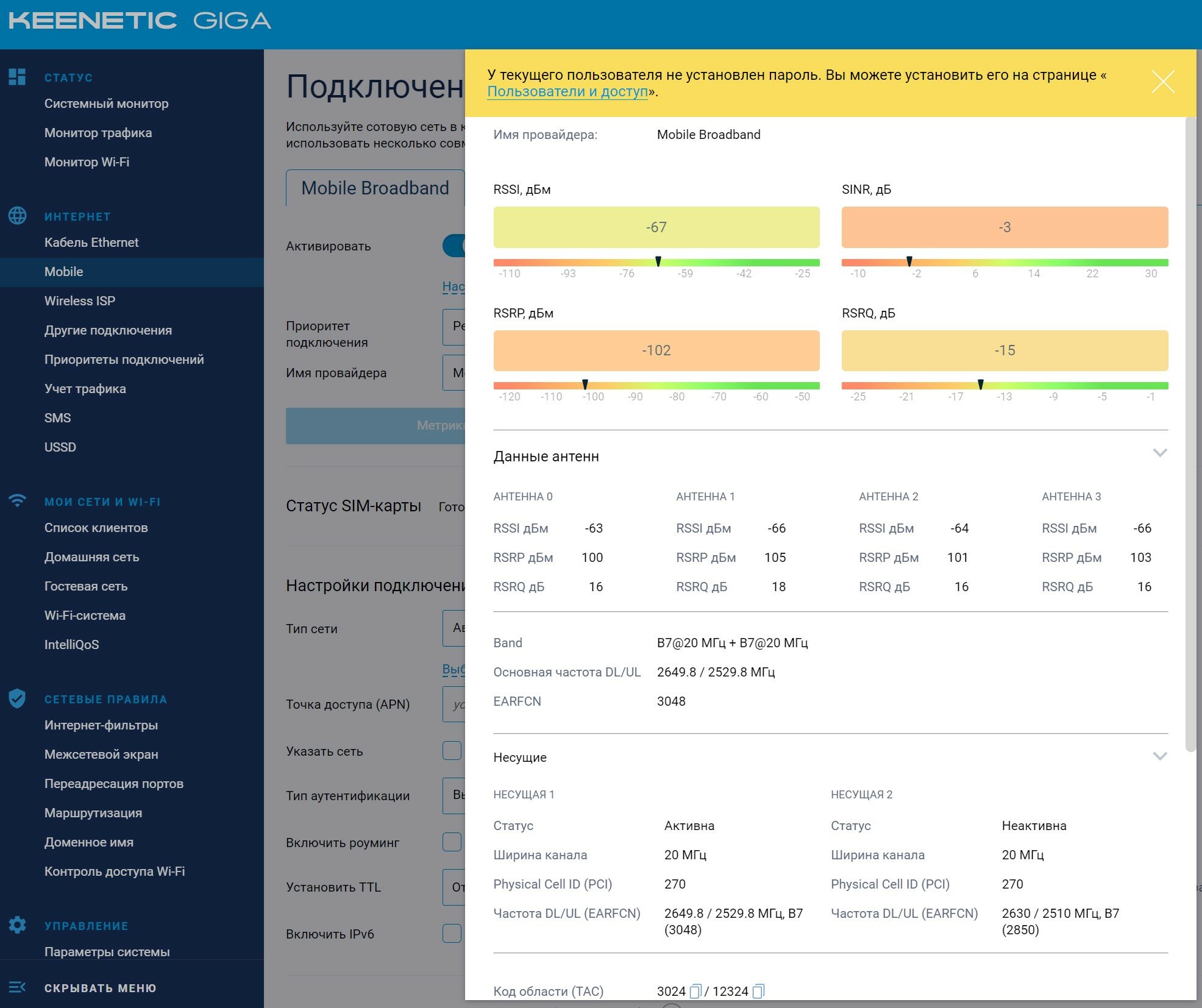Click the RSSI signal level gauge
This screenshot has height=1008, width=1202.
[x=656, y=227]
